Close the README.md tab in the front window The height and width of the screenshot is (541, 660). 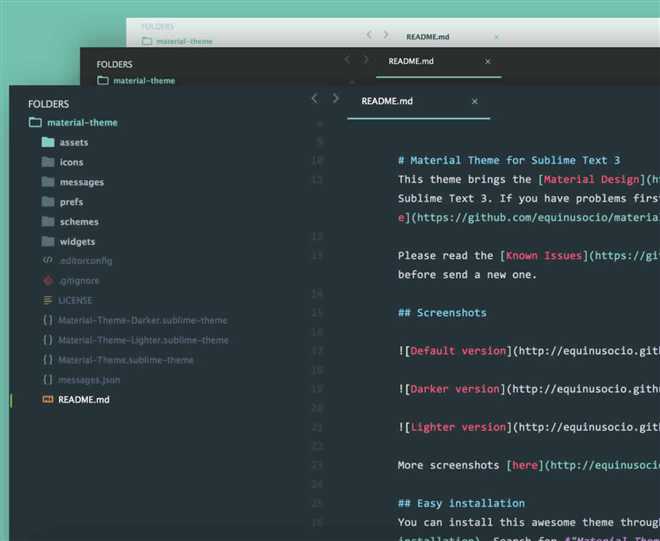[x=474, y=101]
